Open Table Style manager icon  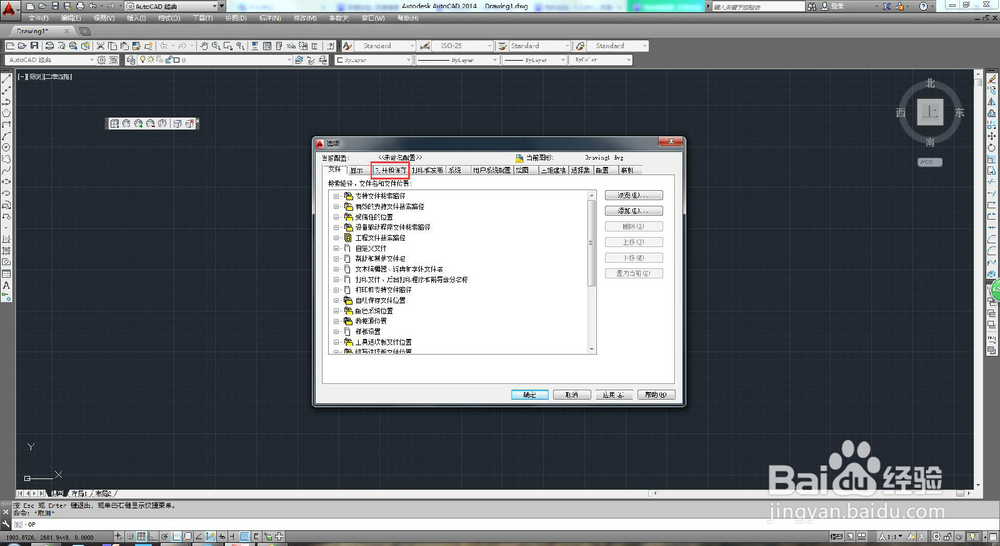(x=502, y=46)
